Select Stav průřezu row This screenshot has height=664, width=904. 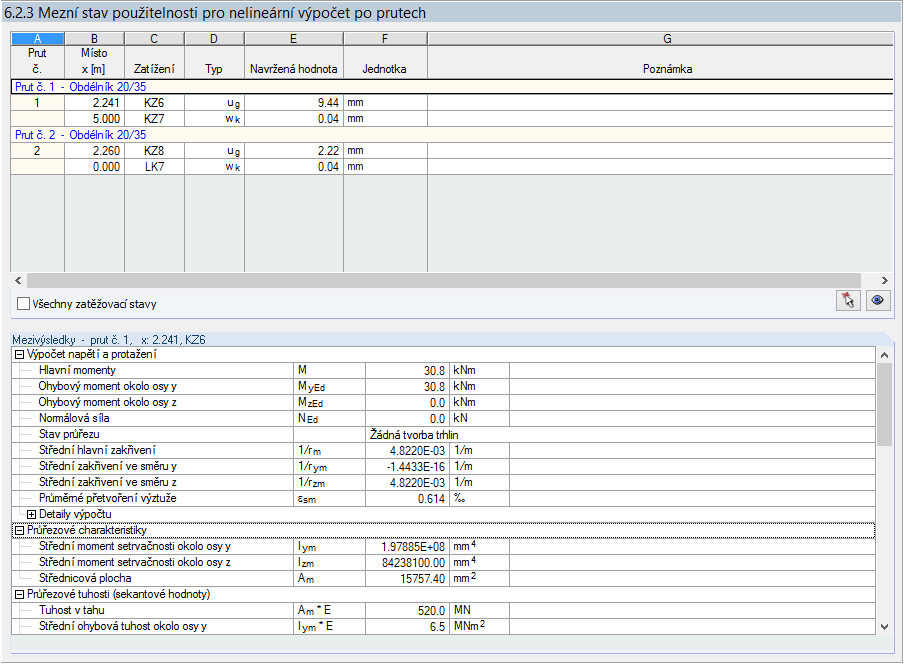(x=443, y=435)
